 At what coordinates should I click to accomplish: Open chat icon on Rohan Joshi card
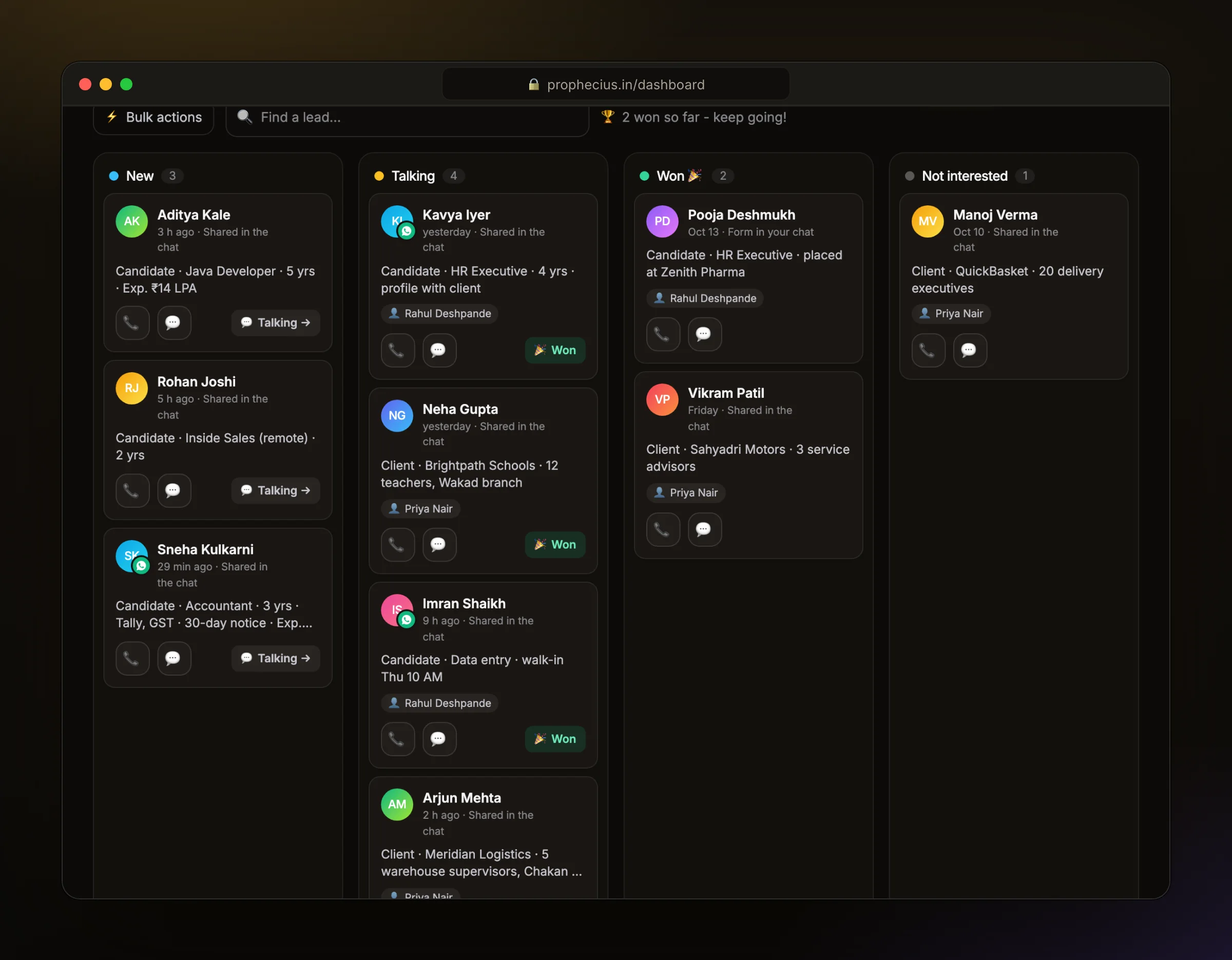tap(174, 490)
